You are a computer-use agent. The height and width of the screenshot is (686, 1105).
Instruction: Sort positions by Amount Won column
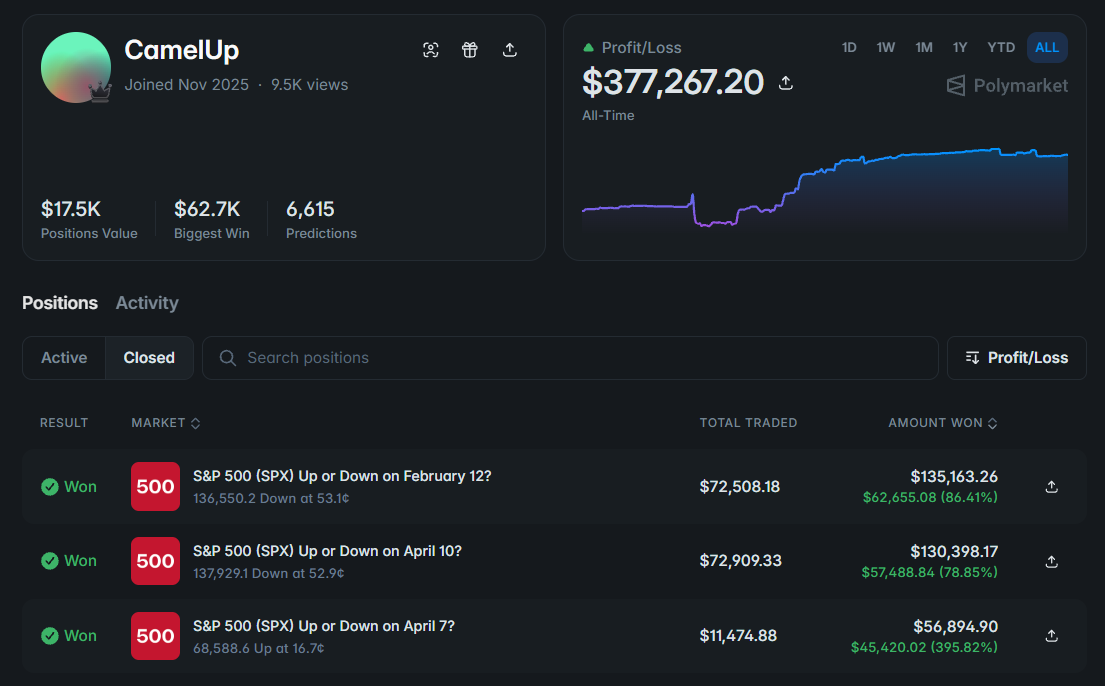tap(943, 423)
